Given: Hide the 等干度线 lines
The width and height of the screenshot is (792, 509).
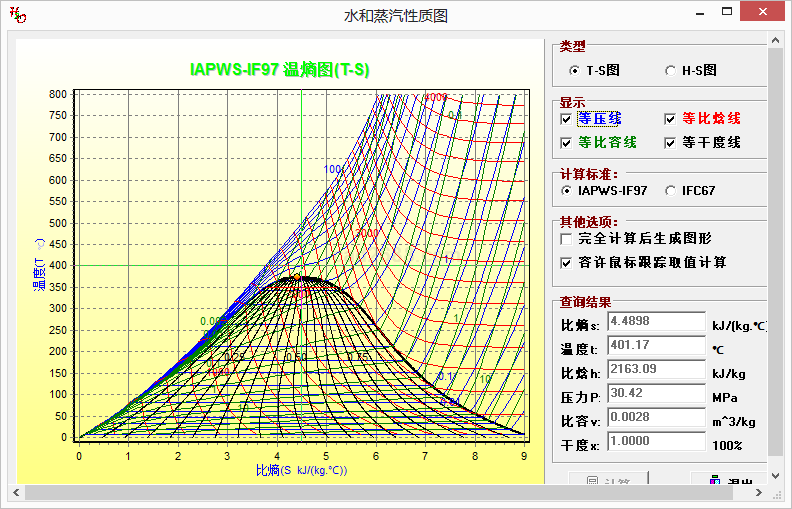Looking at the screenshot, I should (x=670, y=143).
